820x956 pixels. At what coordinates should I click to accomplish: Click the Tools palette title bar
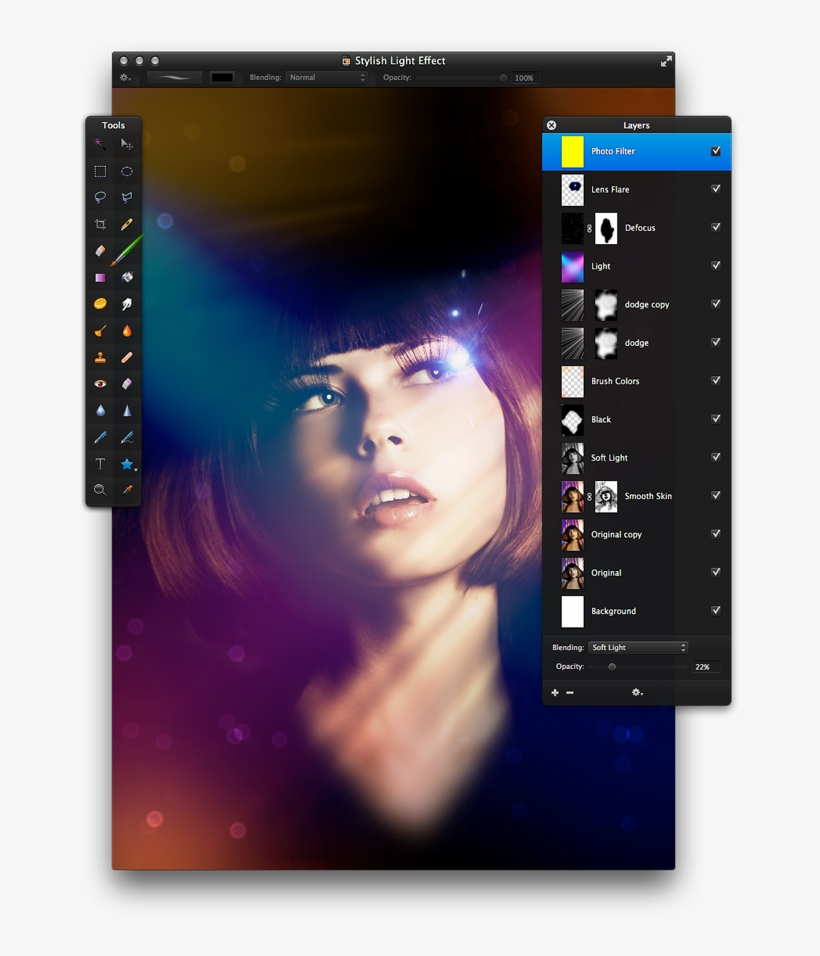[x=113, y=125]
